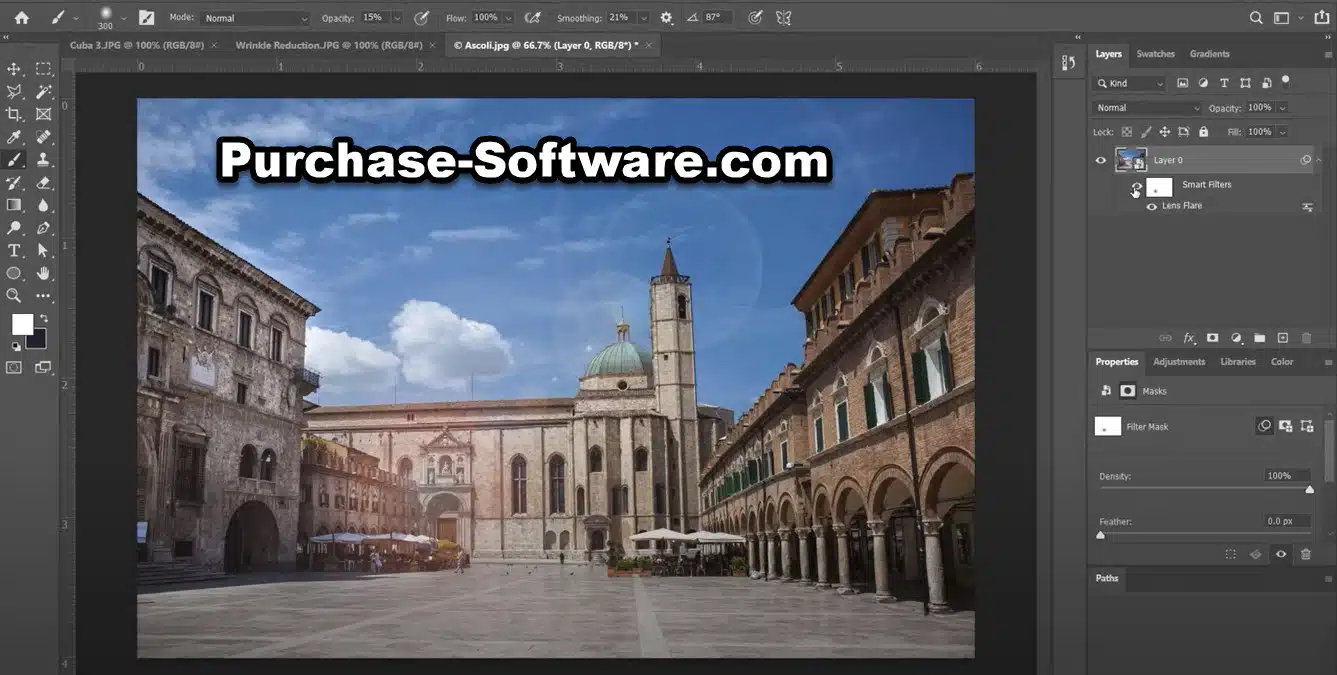Open brush settings gear icon next to Smoothing

(667, 18)
